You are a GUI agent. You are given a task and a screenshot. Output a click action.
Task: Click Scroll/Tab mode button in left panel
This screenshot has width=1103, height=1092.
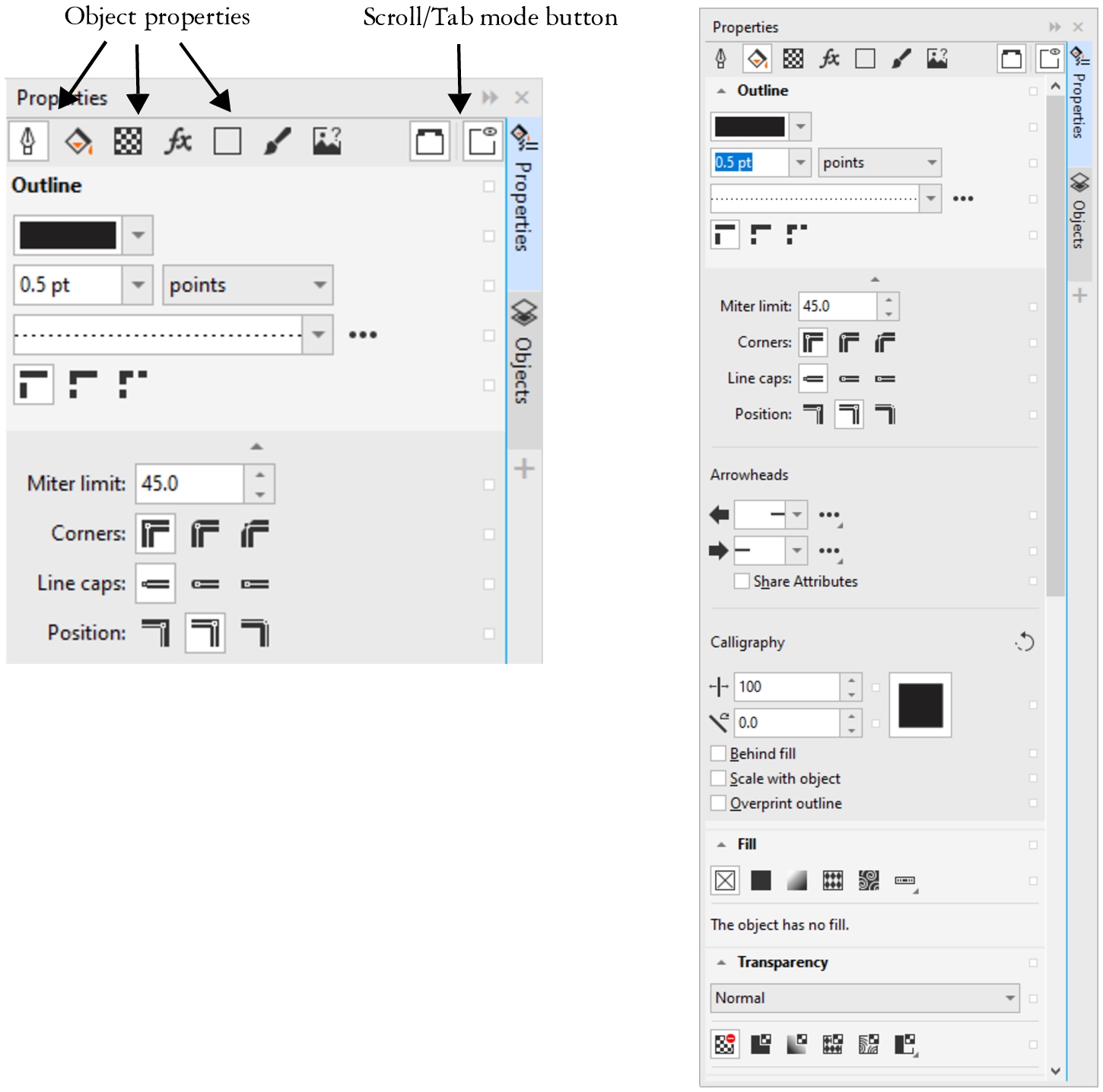coord(482,141)
